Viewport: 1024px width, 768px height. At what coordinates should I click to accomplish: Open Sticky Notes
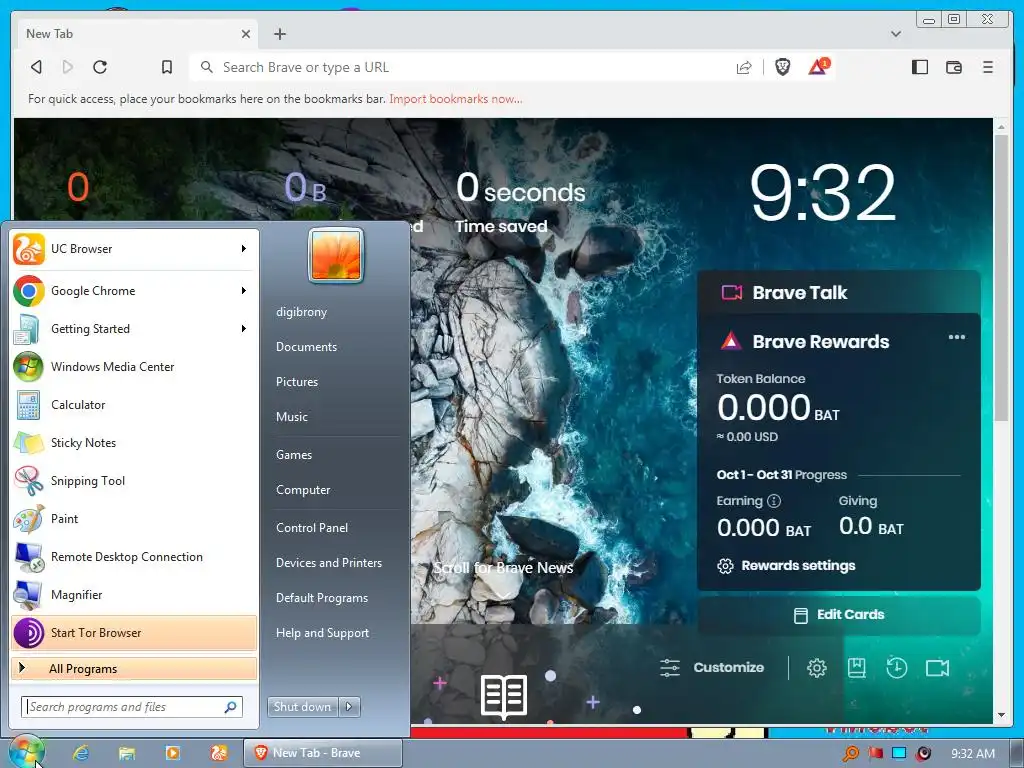(x=134, y=443)
